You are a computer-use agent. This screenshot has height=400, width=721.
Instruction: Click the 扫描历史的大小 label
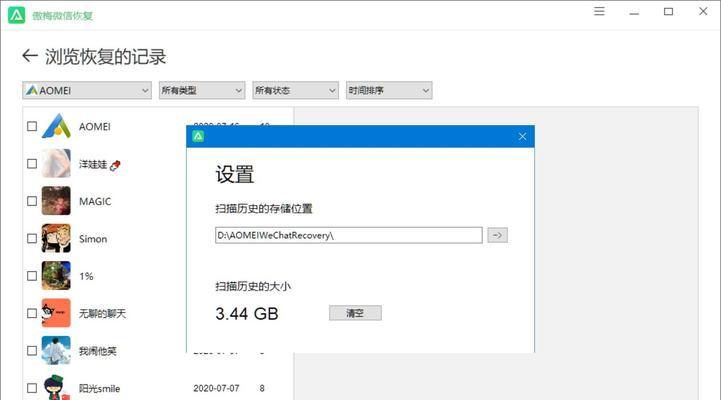pyautogui.click(x=253, y=286)
